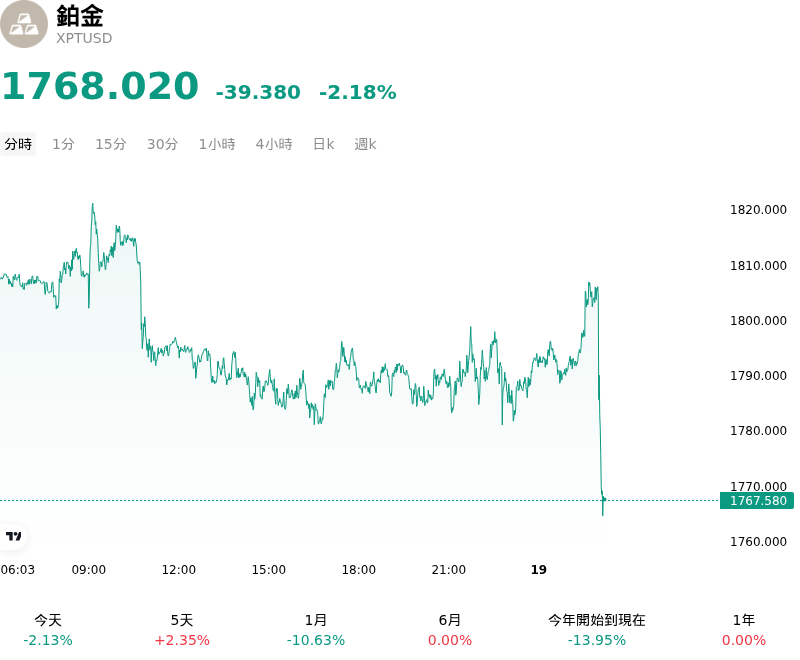
Task: Select the 分時 timeframe tab
Action: click(18, 144)
